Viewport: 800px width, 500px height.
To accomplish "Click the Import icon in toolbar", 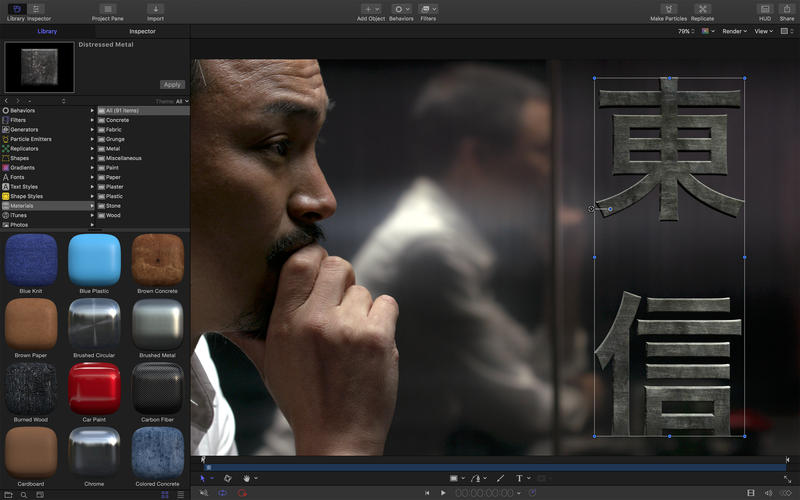I will pyautogui.click(x=155, y=9).
